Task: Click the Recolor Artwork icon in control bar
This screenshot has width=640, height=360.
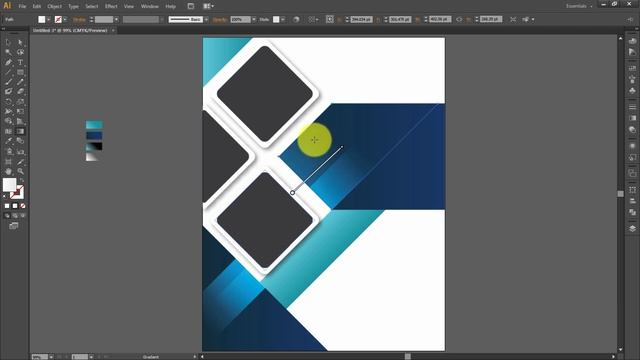Action: (296, 19)
